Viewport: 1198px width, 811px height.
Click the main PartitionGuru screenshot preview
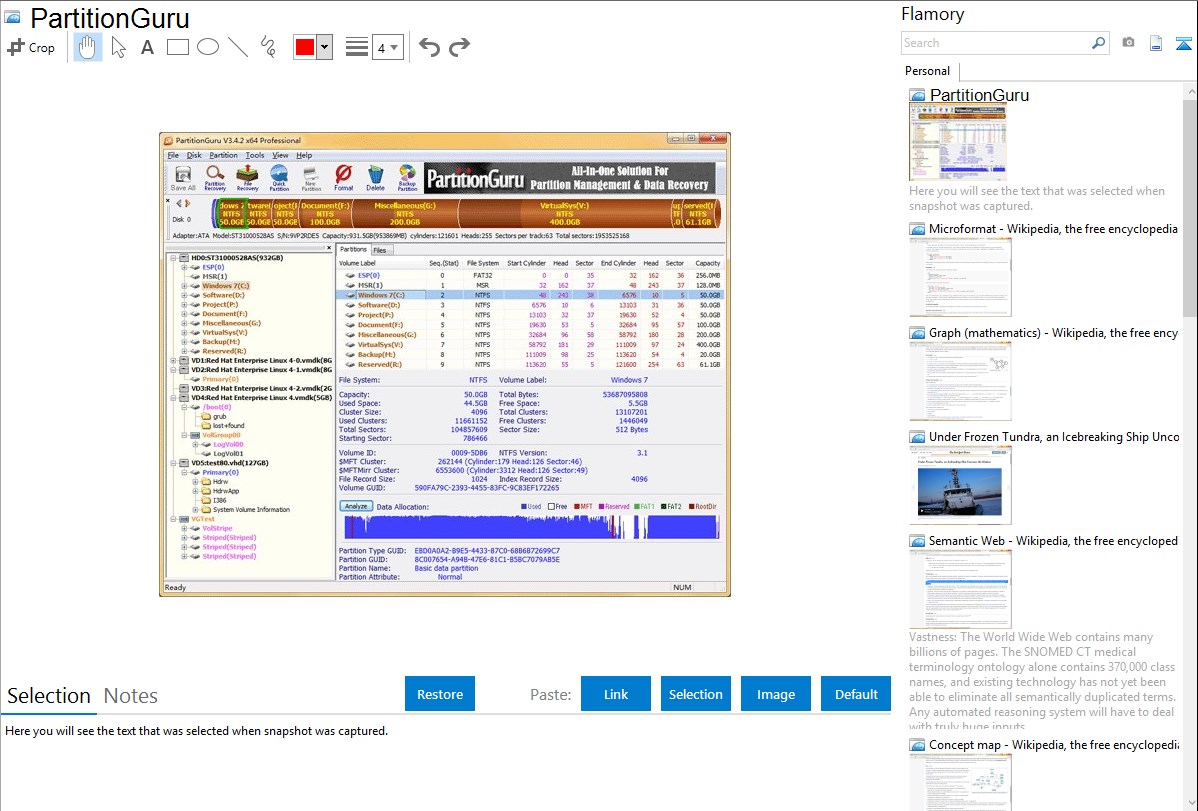[x=445, y=364]
